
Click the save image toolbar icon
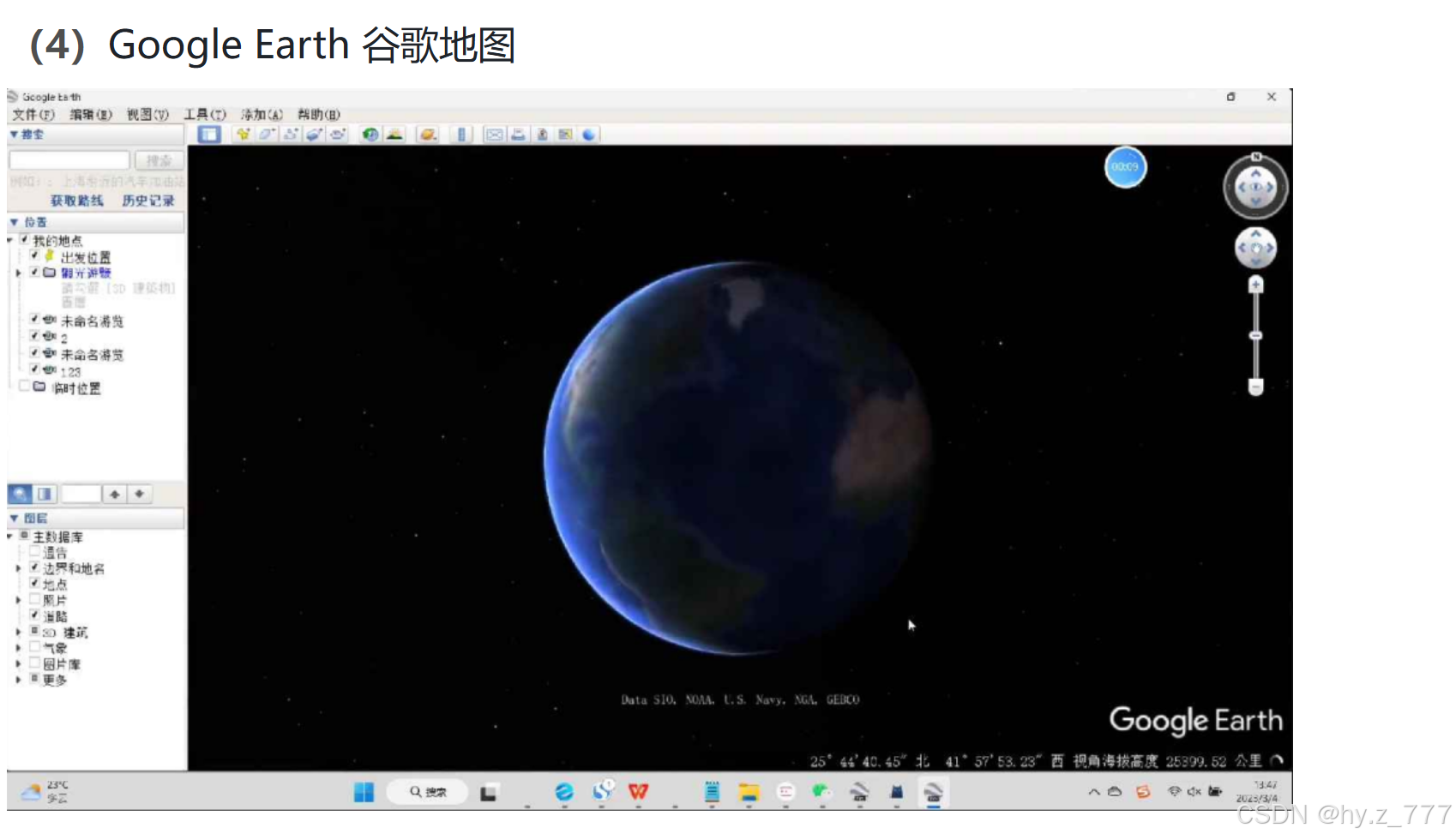coord(542,135)
